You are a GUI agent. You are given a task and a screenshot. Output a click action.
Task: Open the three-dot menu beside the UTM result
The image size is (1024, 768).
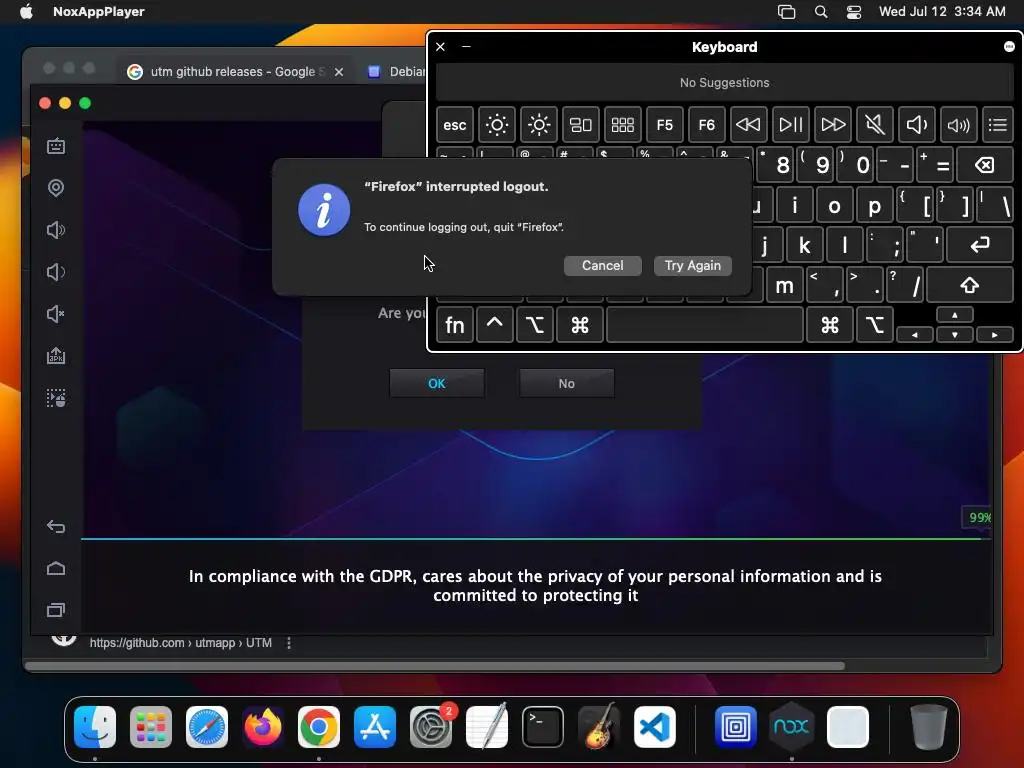(x=289, y=643)
